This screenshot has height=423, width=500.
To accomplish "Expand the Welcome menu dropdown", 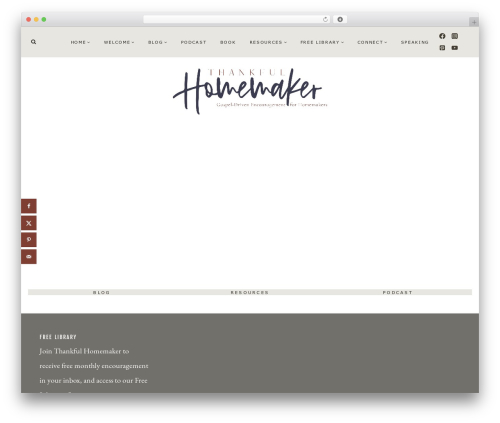I will click(119, 42).
